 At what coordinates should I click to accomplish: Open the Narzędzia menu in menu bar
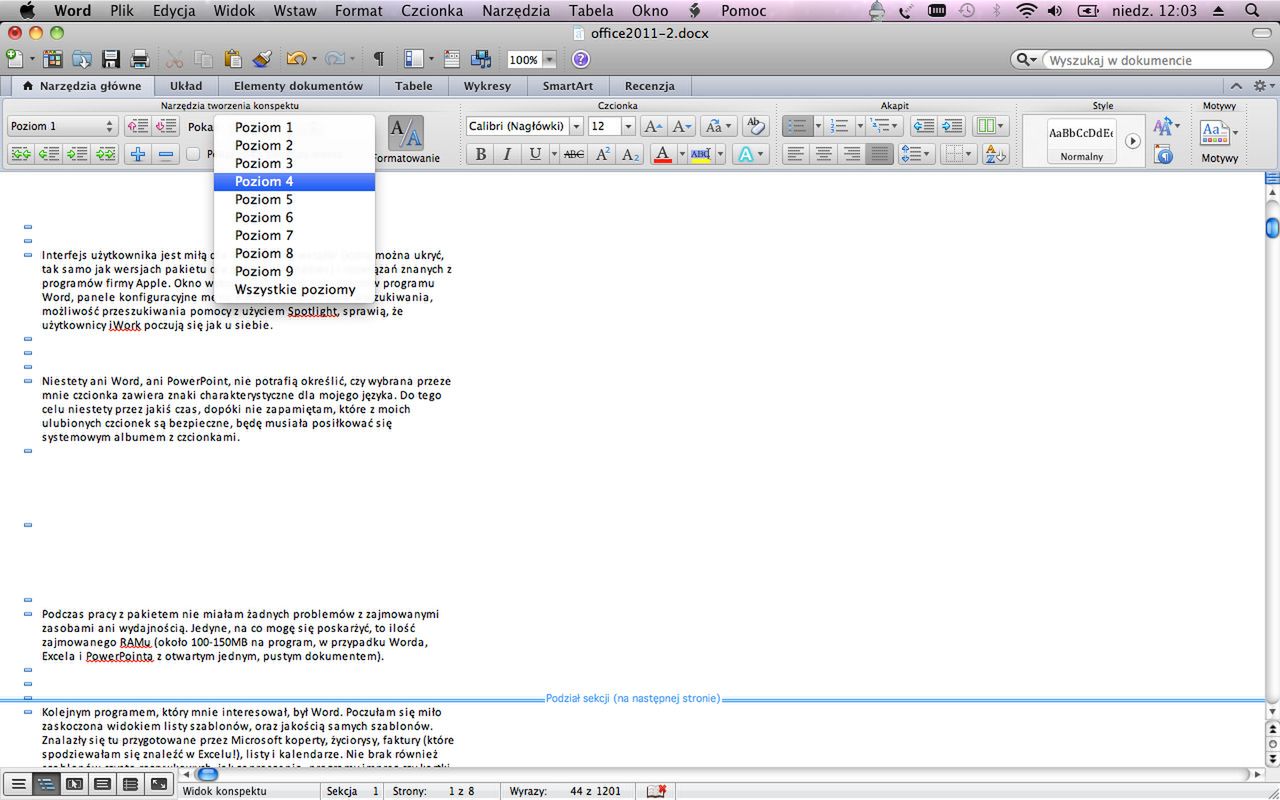pyautogui.click(x=516, y=11)
